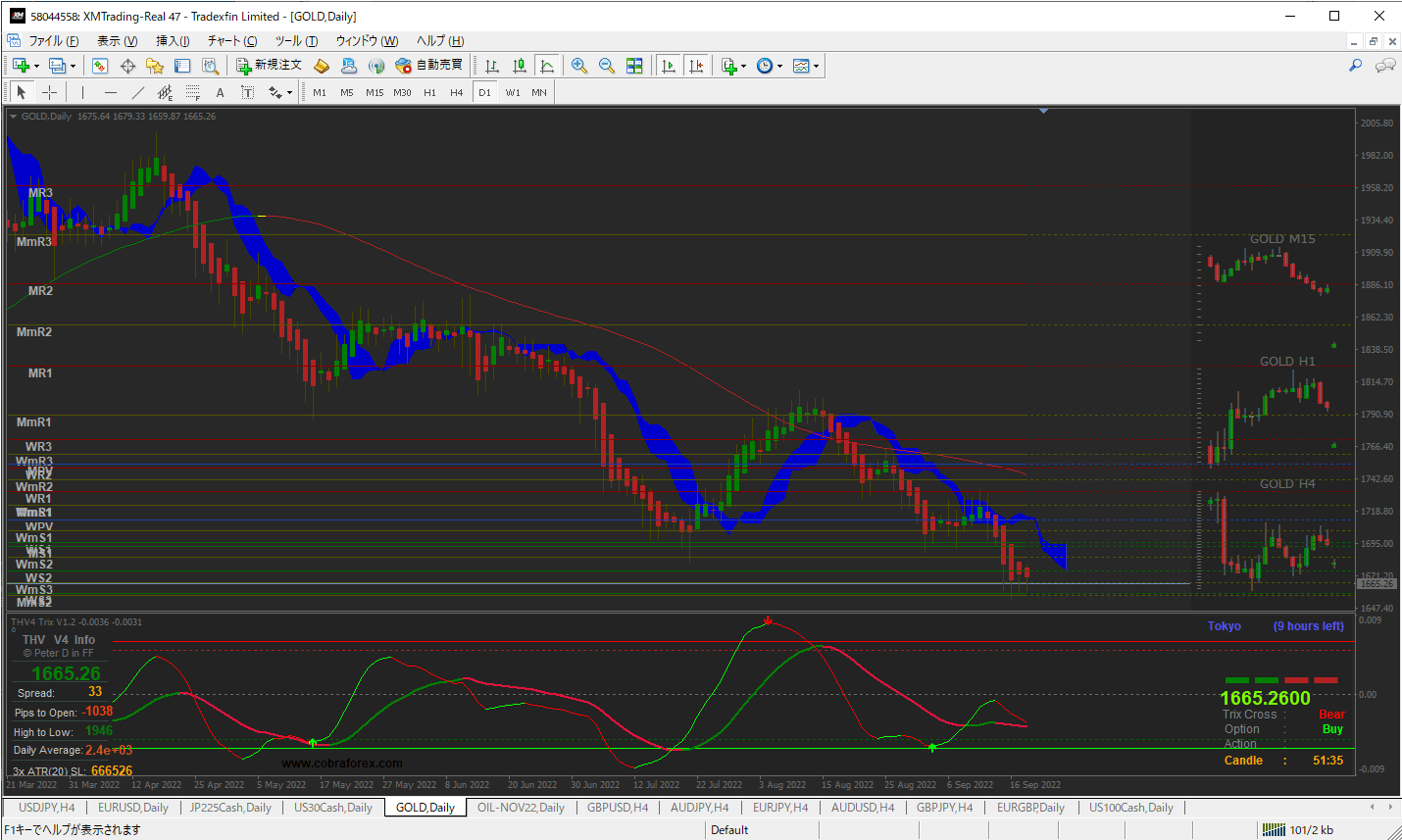Open the チャート (Chart) menu

click(x=232, y=40)
